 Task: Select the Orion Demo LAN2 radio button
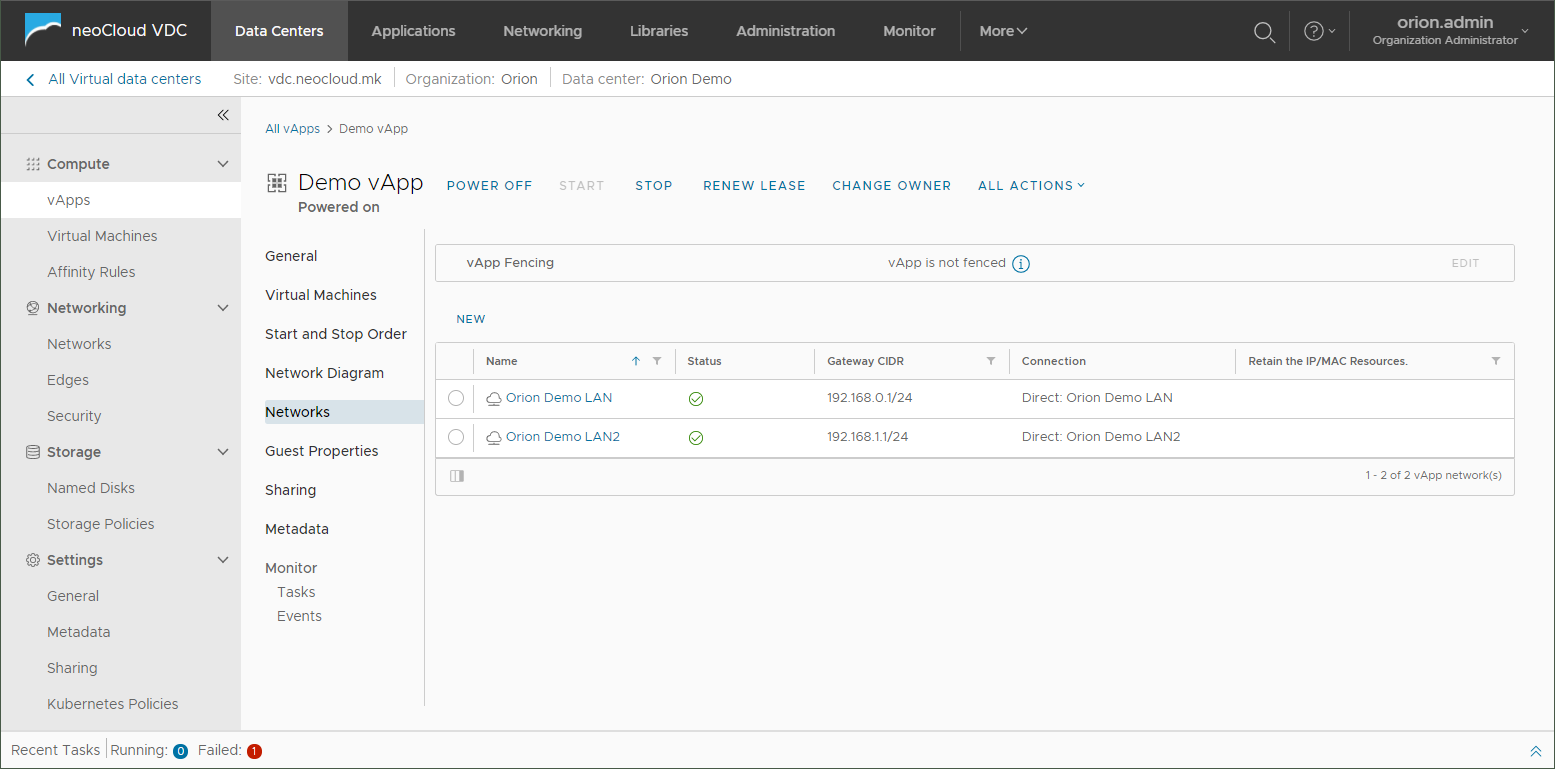(456, 437)
